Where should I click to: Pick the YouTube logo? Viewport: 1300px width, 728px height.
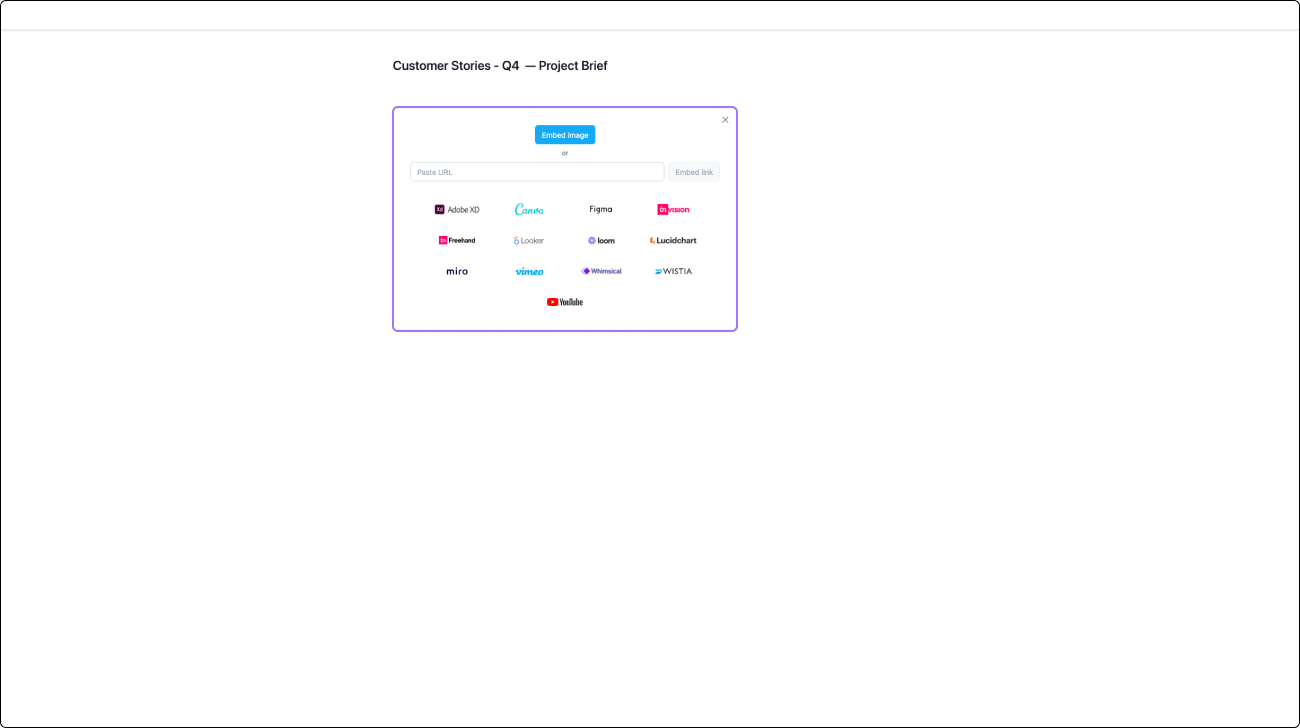(x=565, y=302)
